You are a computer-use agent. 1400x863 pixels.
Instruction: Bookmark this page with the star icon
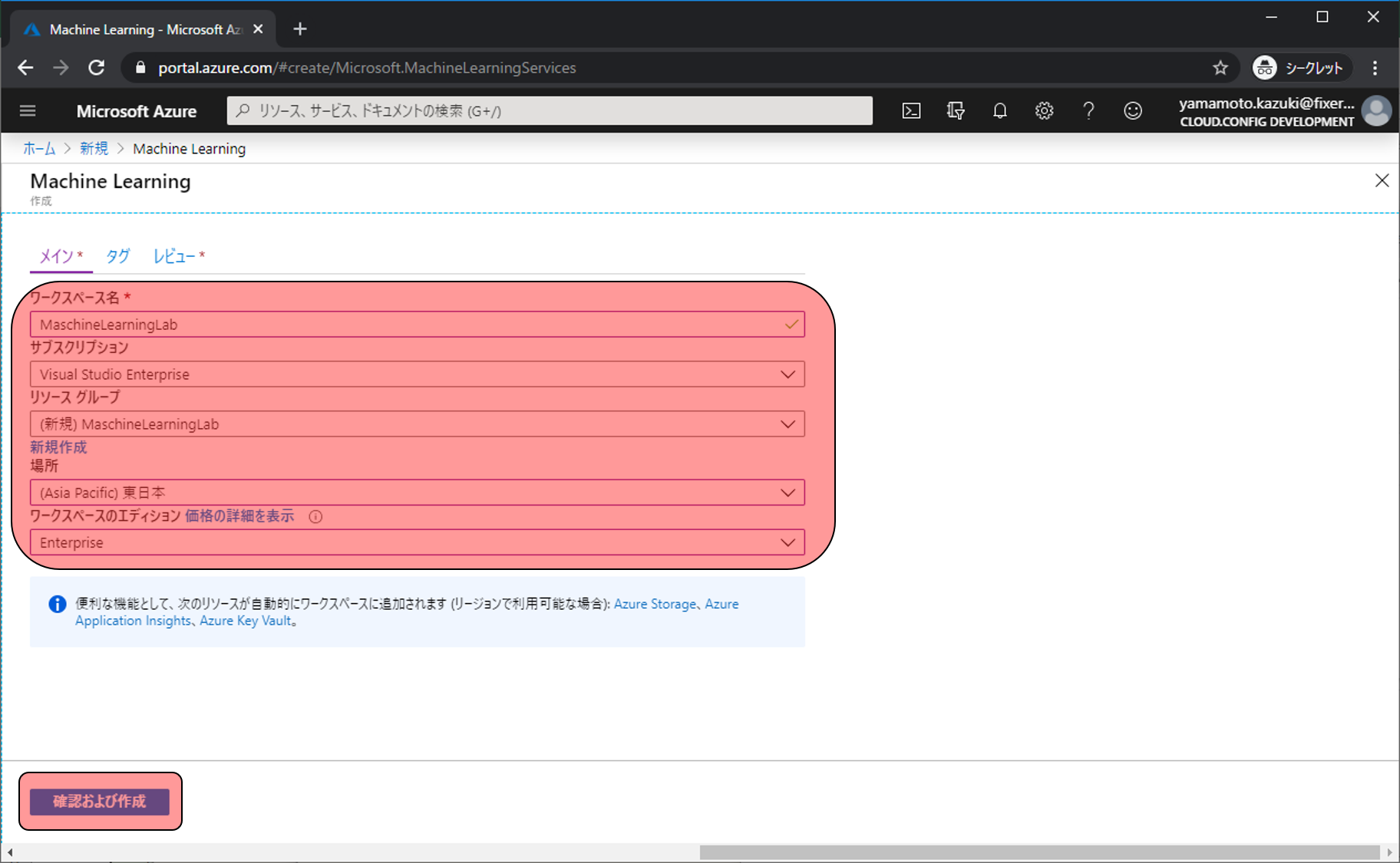coord(1220,68)
